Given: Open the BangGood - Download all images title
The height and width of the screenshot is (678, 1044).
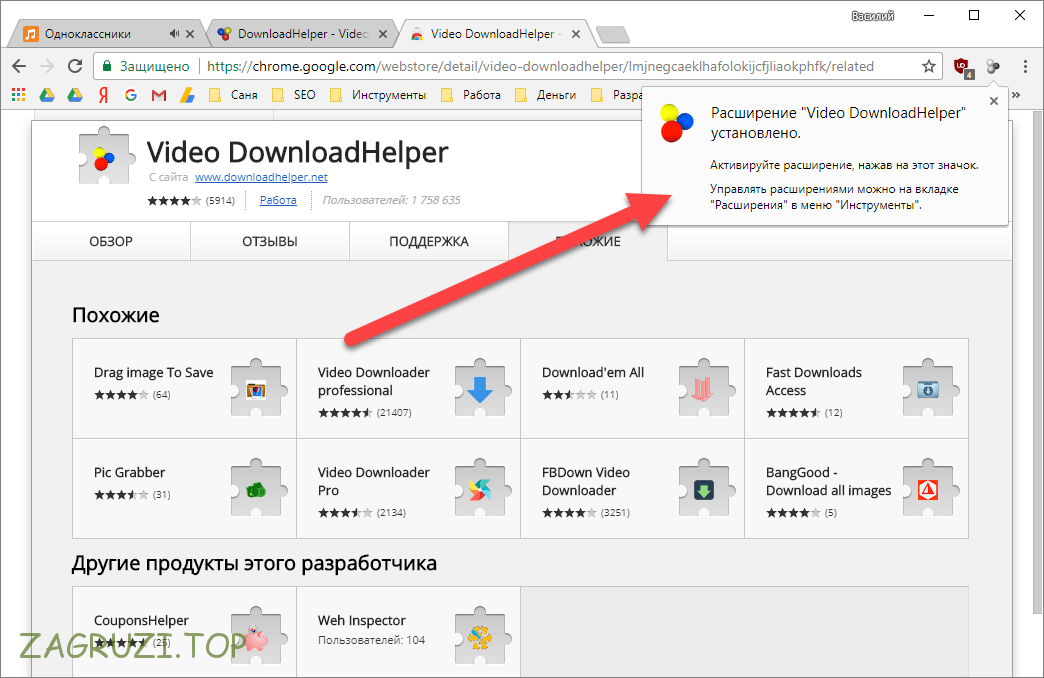Looking at the screenshot, I should coord(828,482).
